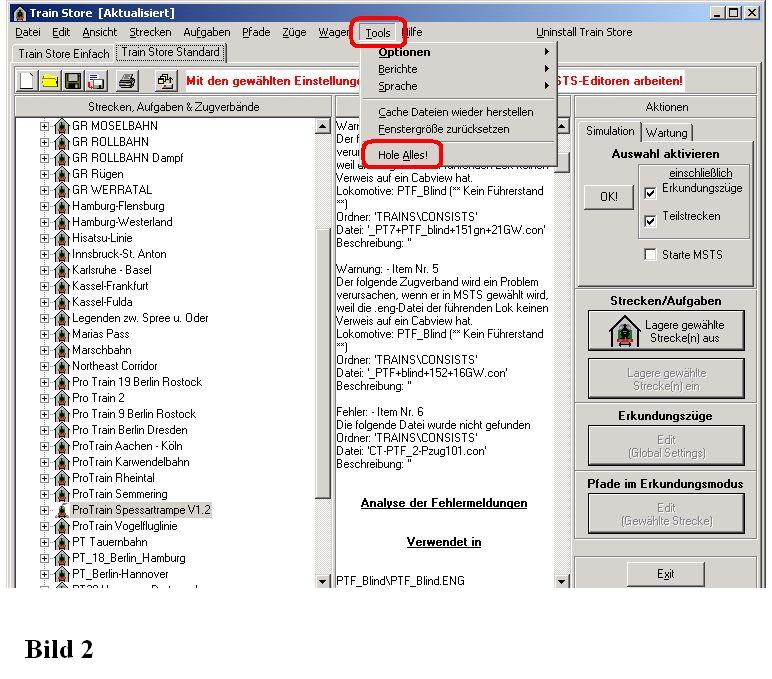Click train shed icon beside GR MOSELBAHN

click(61, 126)
